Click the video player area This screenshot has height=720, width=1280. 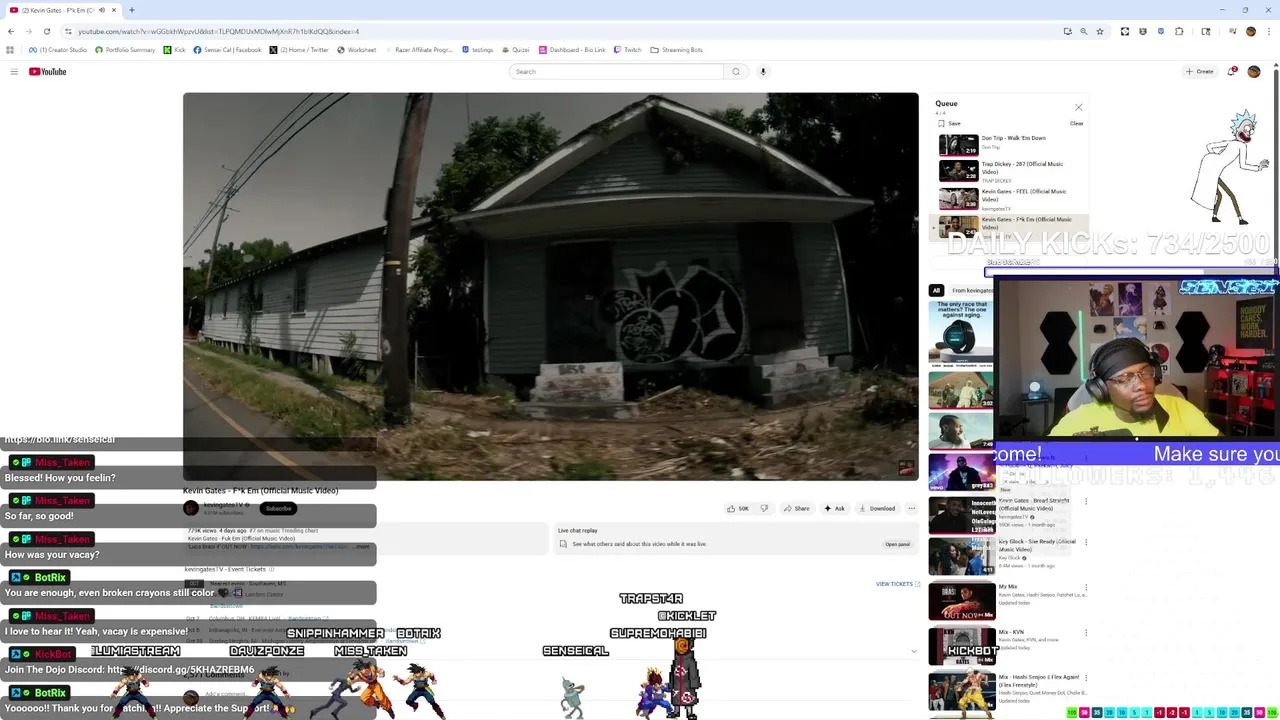[x=550, y=287]
